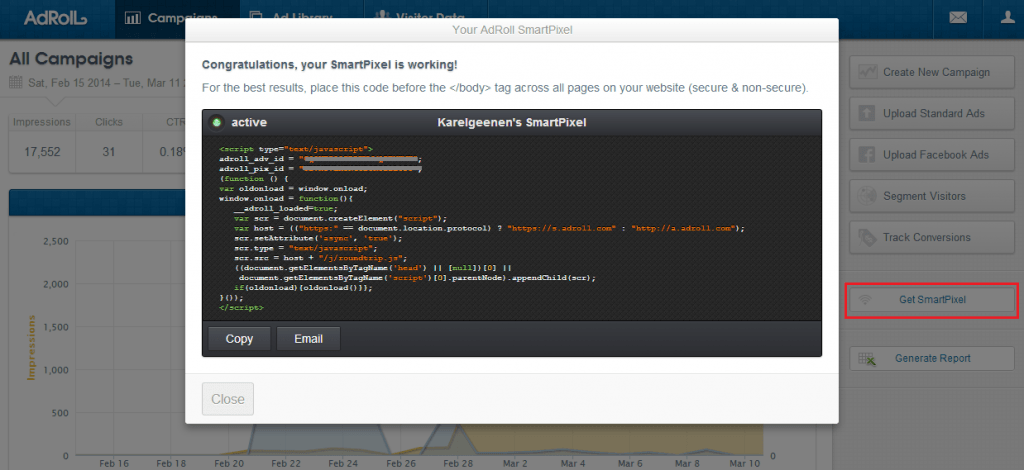Image resolution: width=1024 pixels, height=470 pixels.
Task: Click the 'Congratulations, your SmartPixel is working!' text
Action: pyautogui.click(x=330, y=65)
